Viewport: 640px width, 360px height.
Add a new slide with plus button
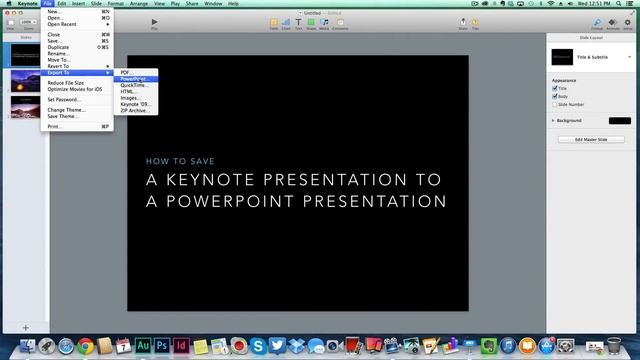point(25,327)
